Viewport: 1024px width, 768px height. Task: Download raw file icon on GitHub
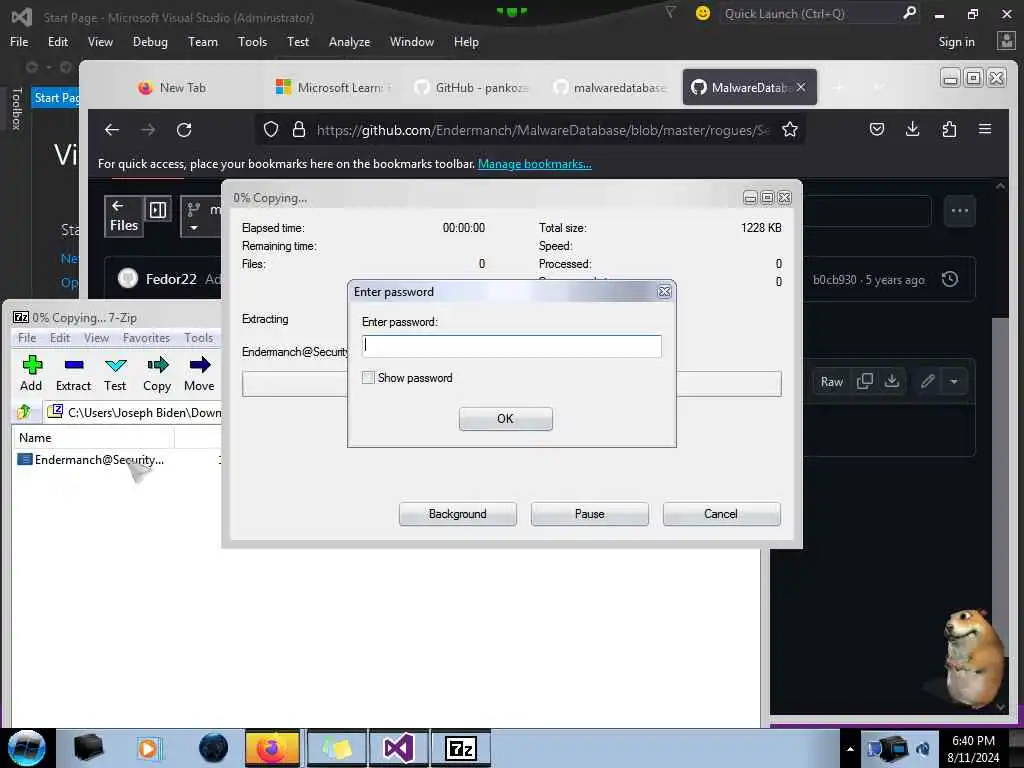click(892, 381)
